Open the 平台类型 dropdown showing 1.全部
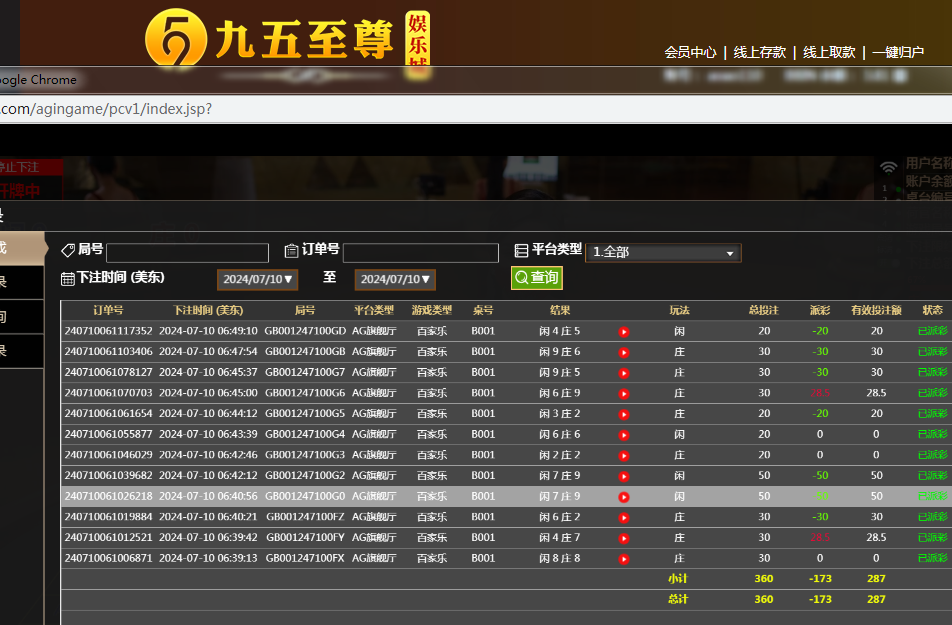Image resolution: width=952 pixels, height=625 pixels. pos(663,253)
